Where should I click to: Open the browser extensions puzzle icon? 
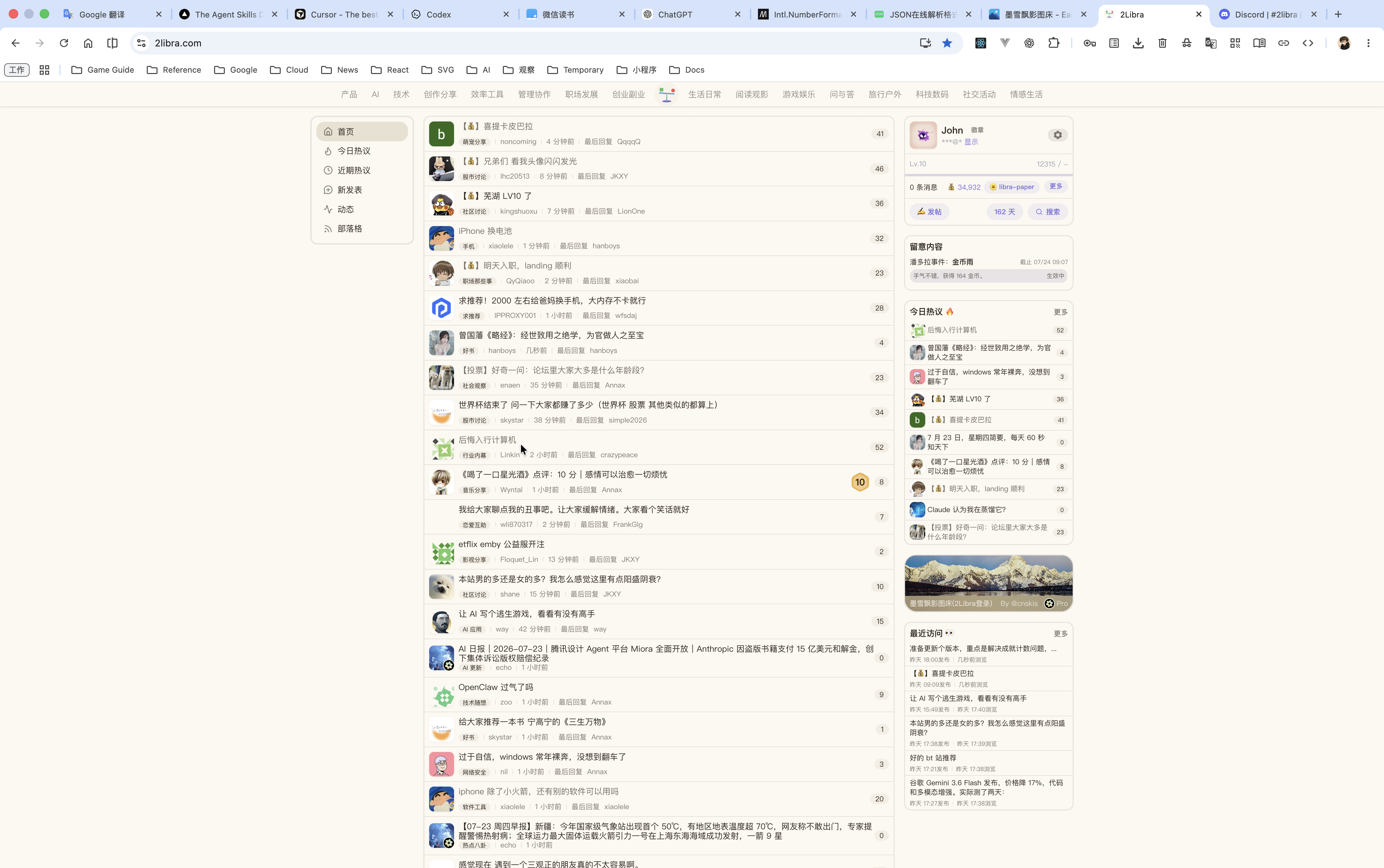(x=1053, y=43)
